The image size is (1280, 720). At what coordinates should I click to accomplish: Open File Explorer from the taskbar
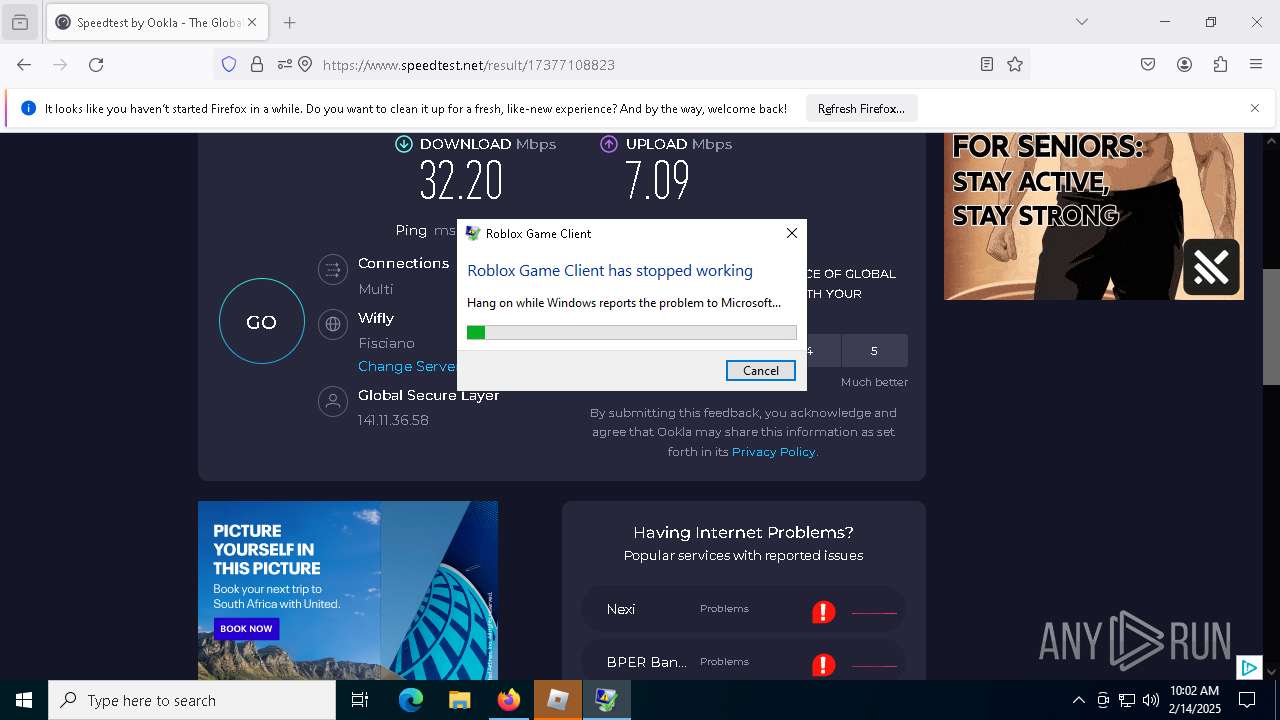point(459,700)
